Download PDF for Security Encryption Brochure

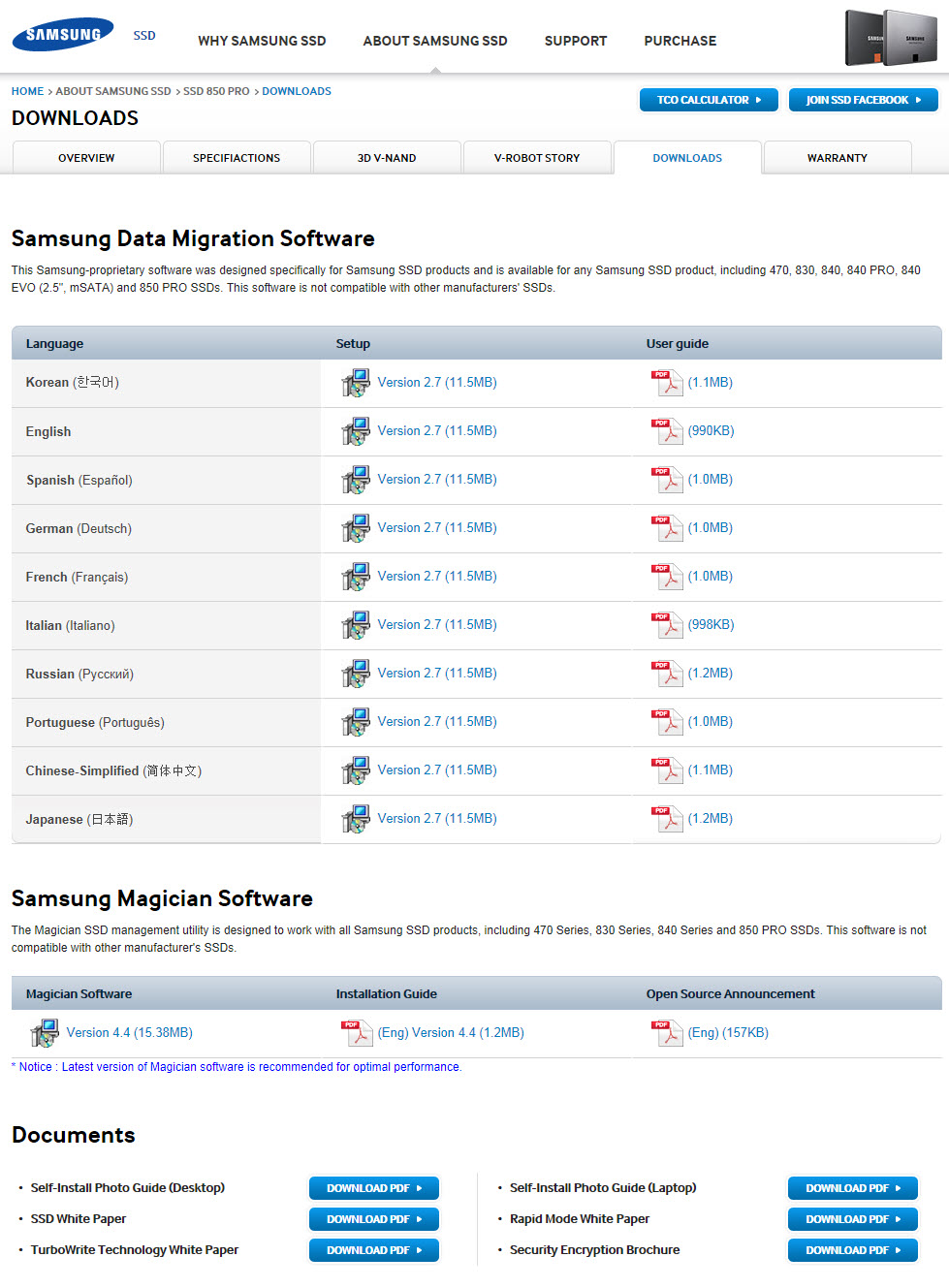[853, 1250]
